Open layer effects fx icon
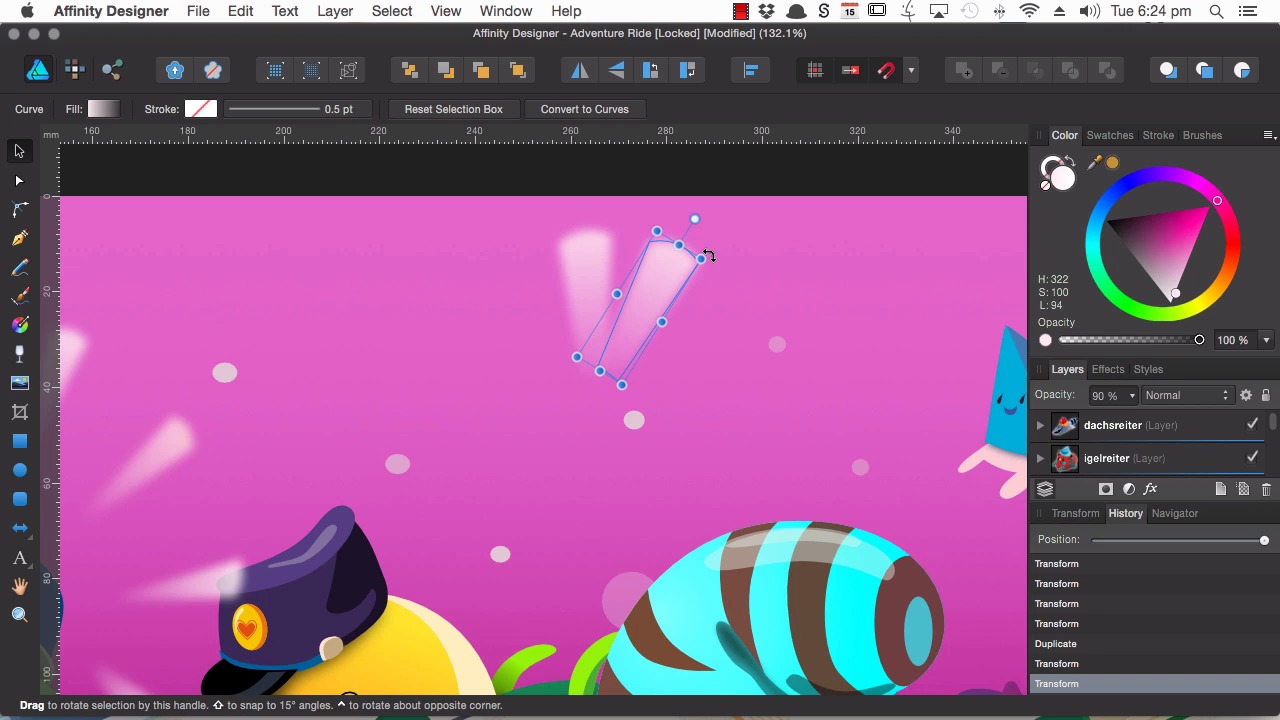1280x720 pixels. click(1151, 489)
